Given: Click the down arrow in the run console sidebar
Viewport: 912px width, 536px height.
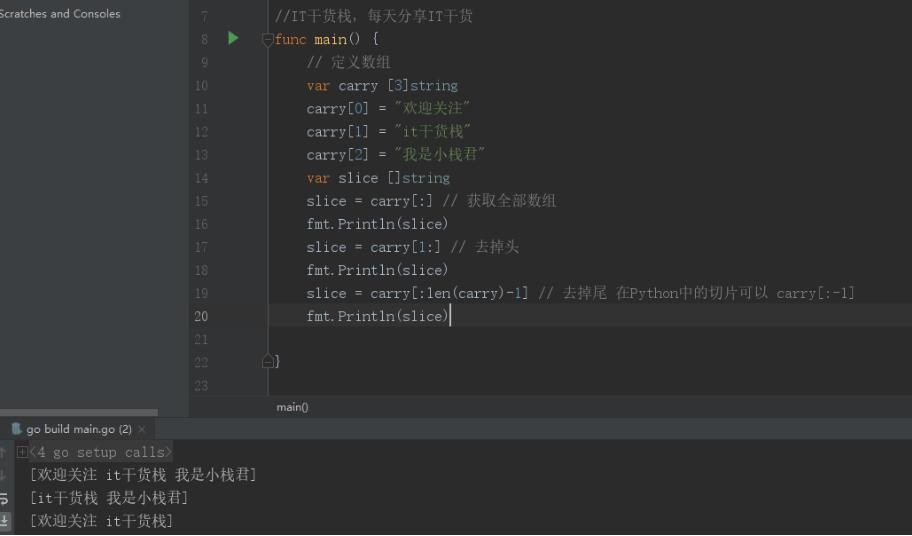Looking at the screenshot, I should tap(4, 475).
